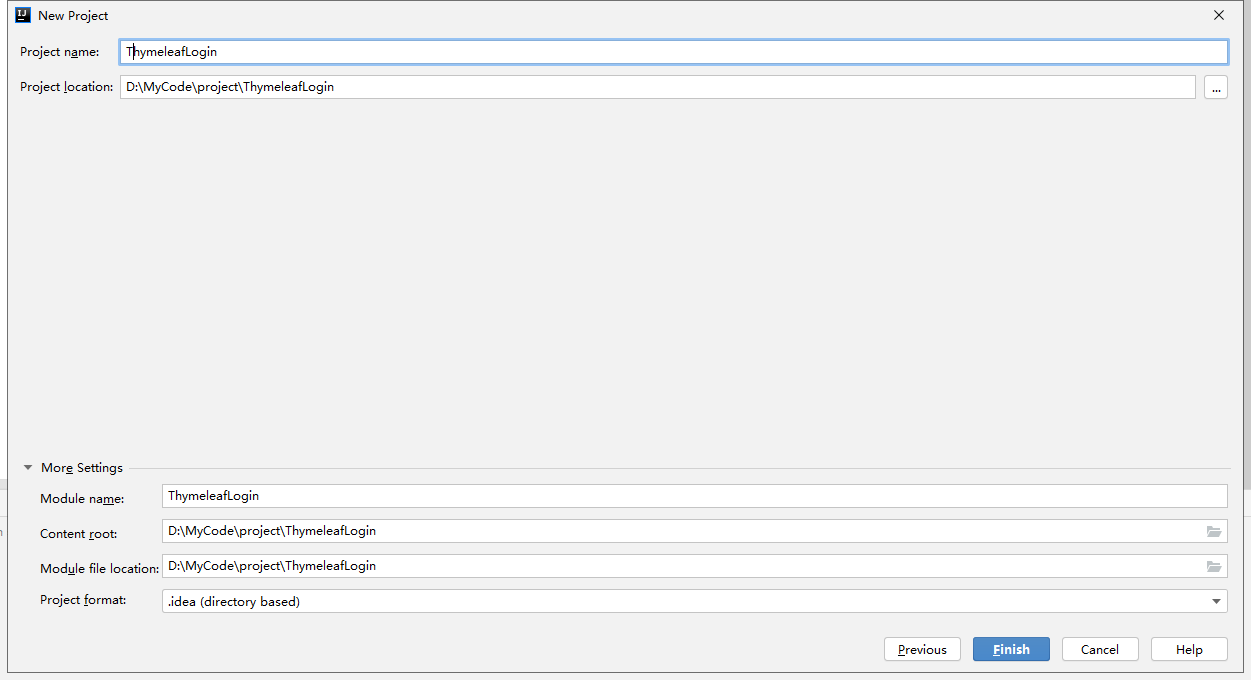Click the Finish button
The image size is (1251, 680).
click(1011, 649)
